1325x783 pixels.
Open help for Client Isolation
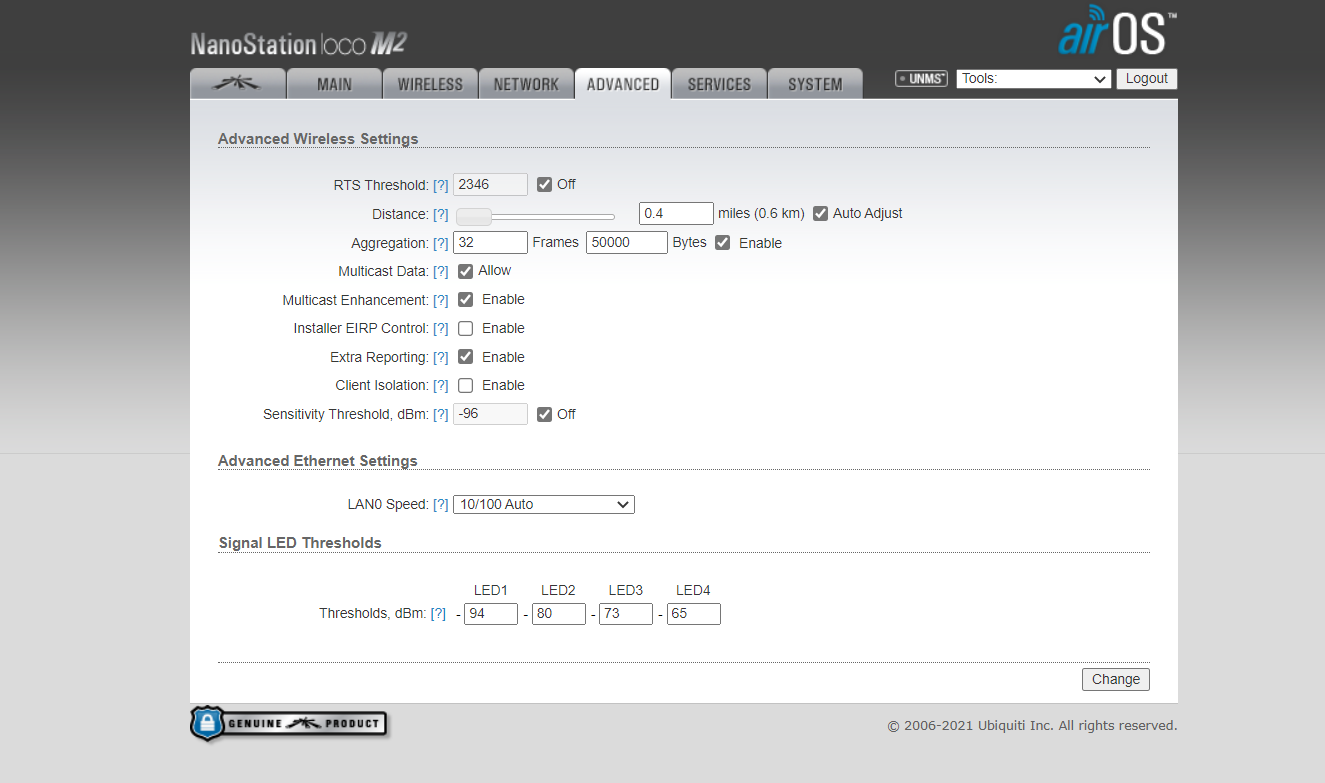pyautogui.click(x=441, y=385)
